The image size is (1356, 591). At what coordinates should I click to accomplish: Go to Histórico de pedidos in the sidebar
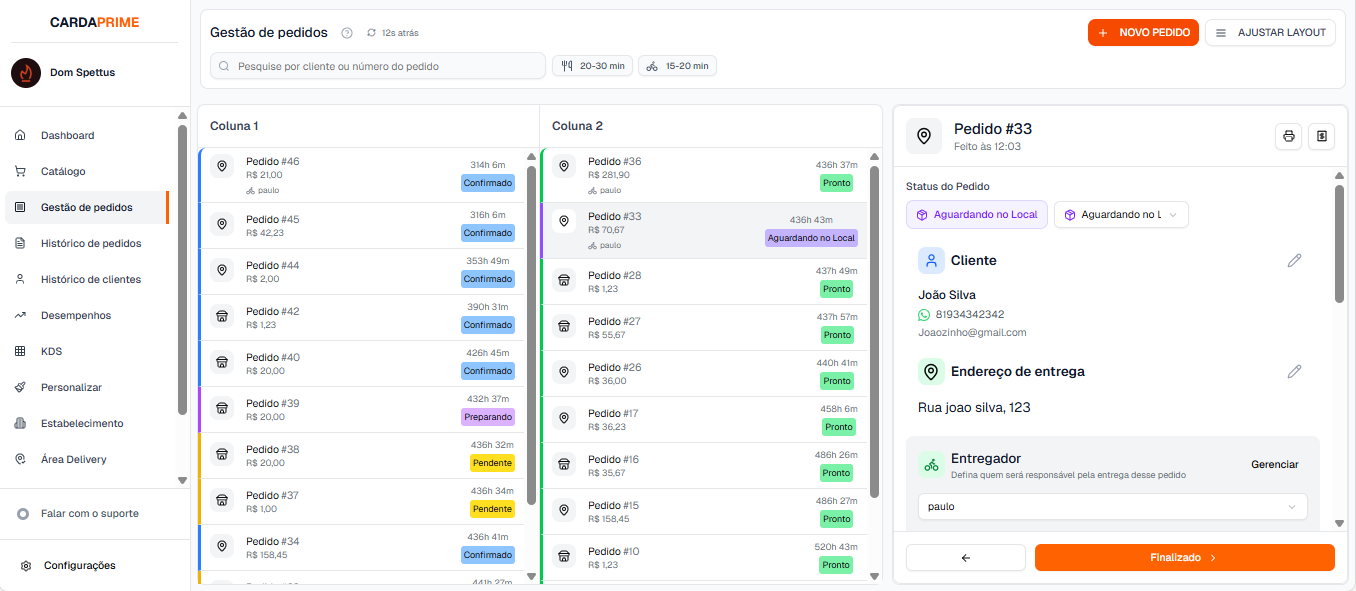pyautogui.click(x=90, y=243)
